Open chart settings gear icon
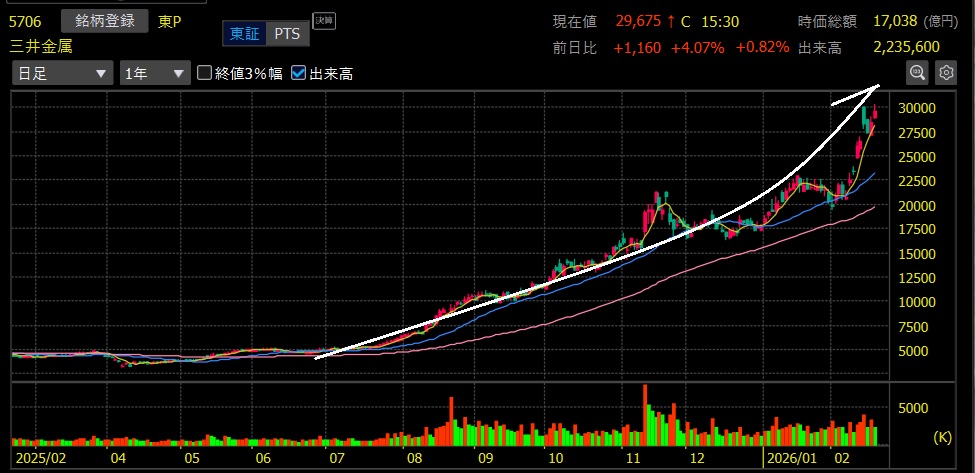Image resolution: width=975 pixels, height=473 pixels. 946,72
